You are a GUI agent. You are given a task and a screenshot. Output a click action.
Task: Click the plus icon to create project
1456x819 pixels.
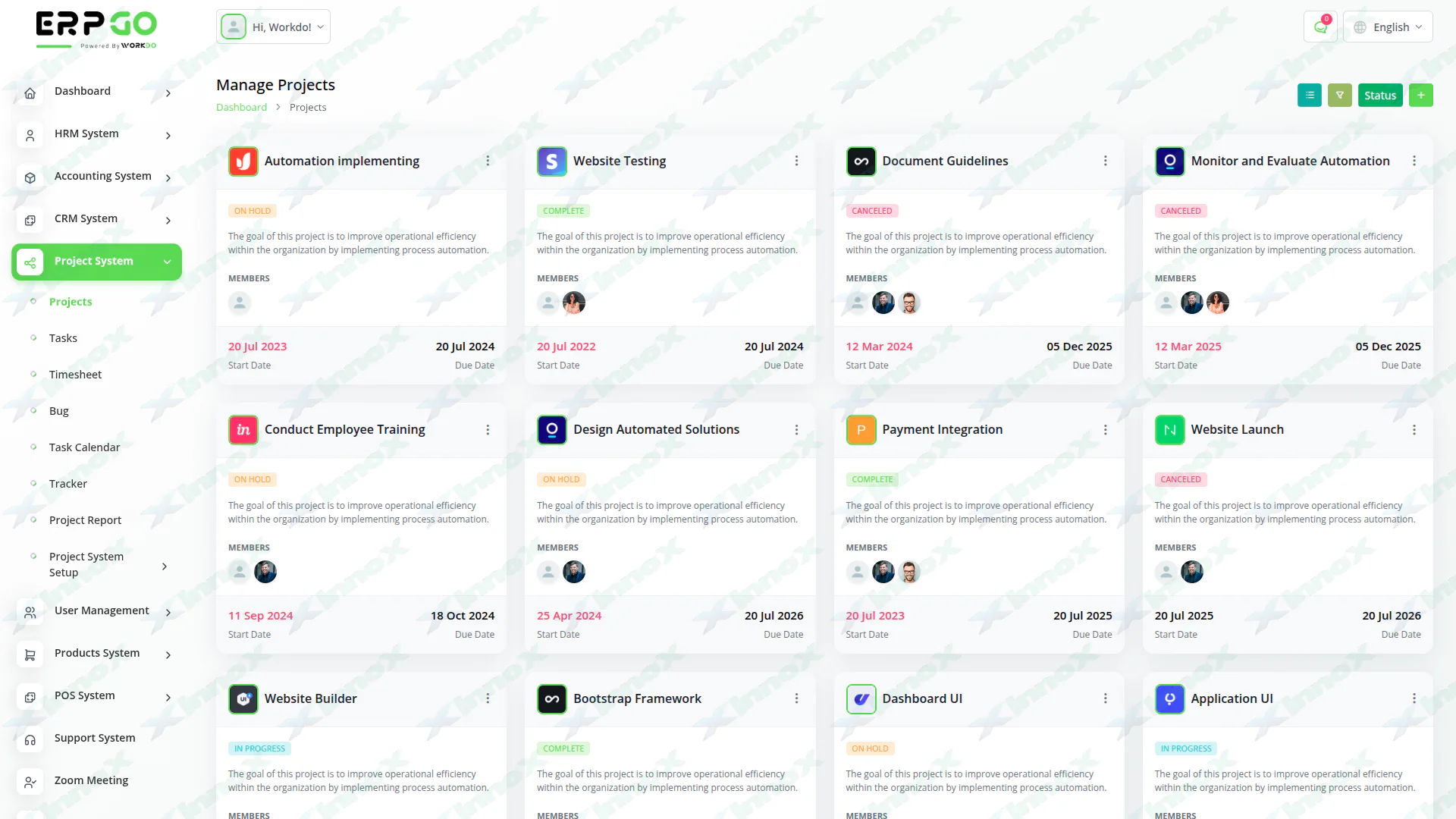(x=1420, y=96)
